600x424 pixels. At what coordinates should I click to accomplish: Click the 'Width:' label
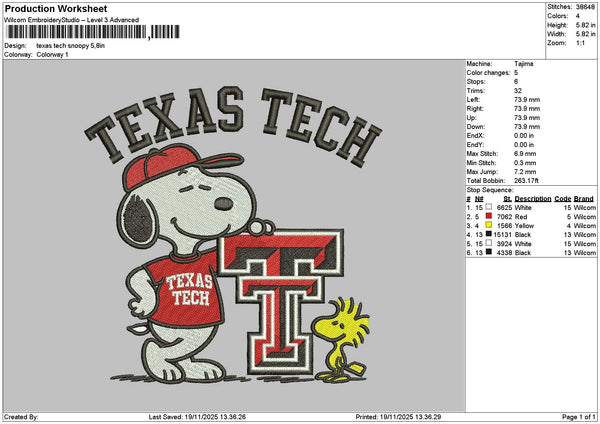point(557,34)
